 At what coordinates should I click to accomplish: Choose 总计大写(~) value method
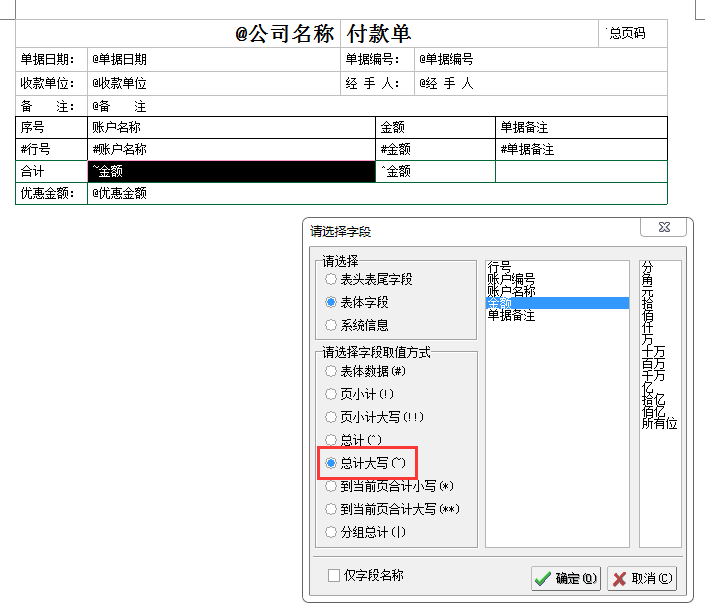click(366, 463)
